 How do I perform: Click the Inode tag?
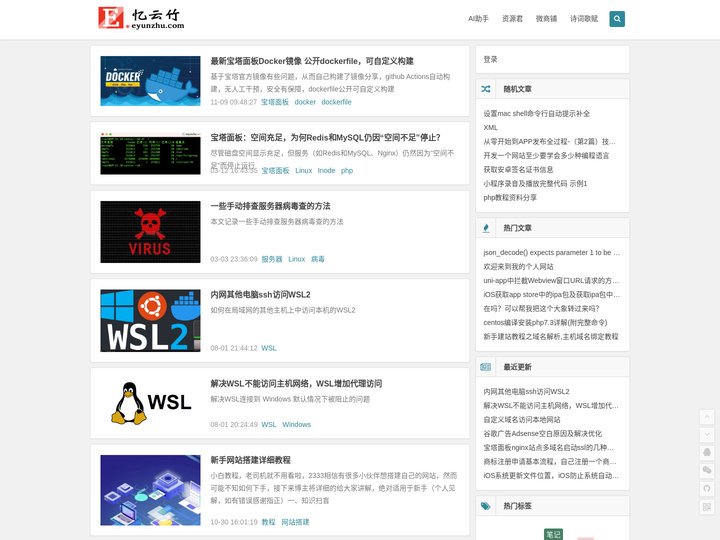pyautogui.click(x=326, y=170)
